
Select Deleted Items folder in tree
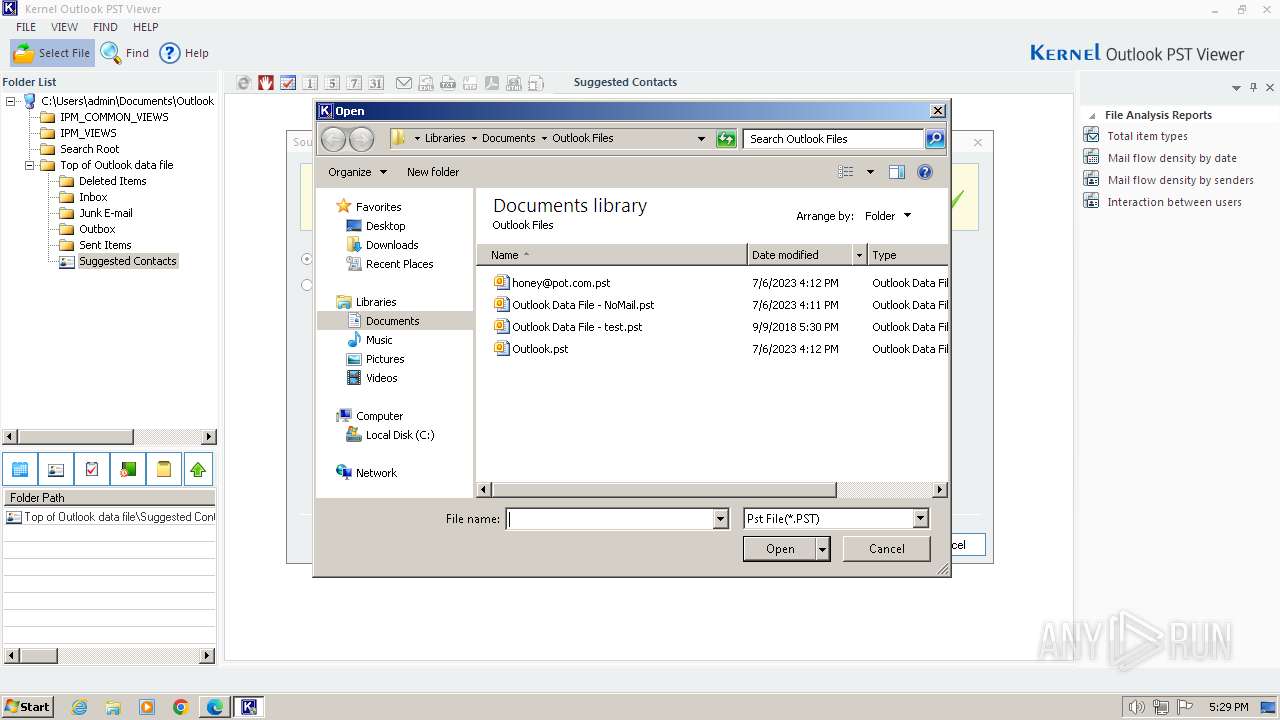[x=112, y=181]
